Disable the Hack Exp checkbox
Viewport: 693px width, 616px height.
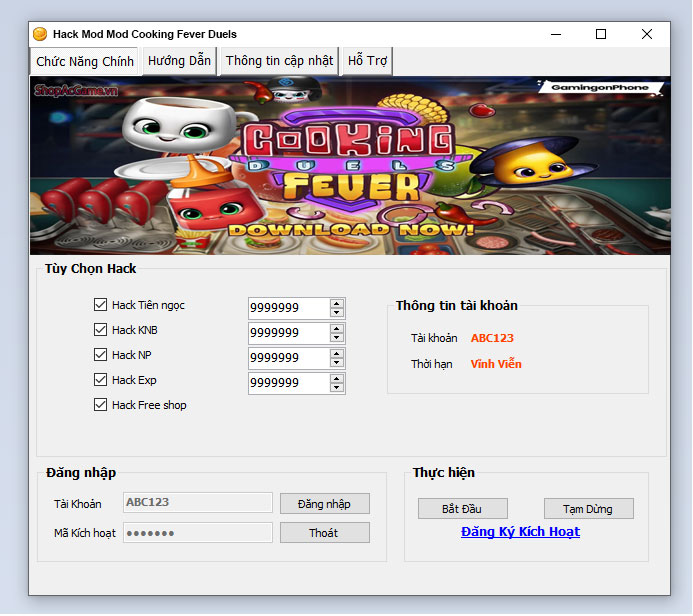(100, 380)
